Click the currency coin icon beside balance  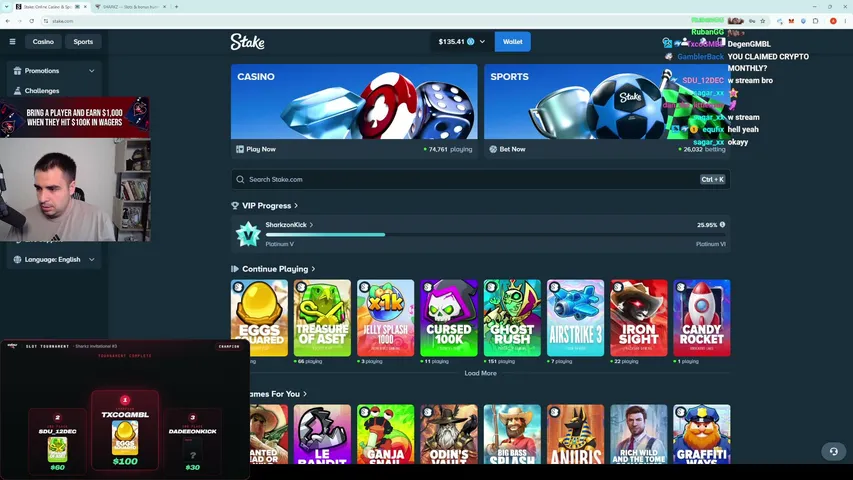pos(471,41)
